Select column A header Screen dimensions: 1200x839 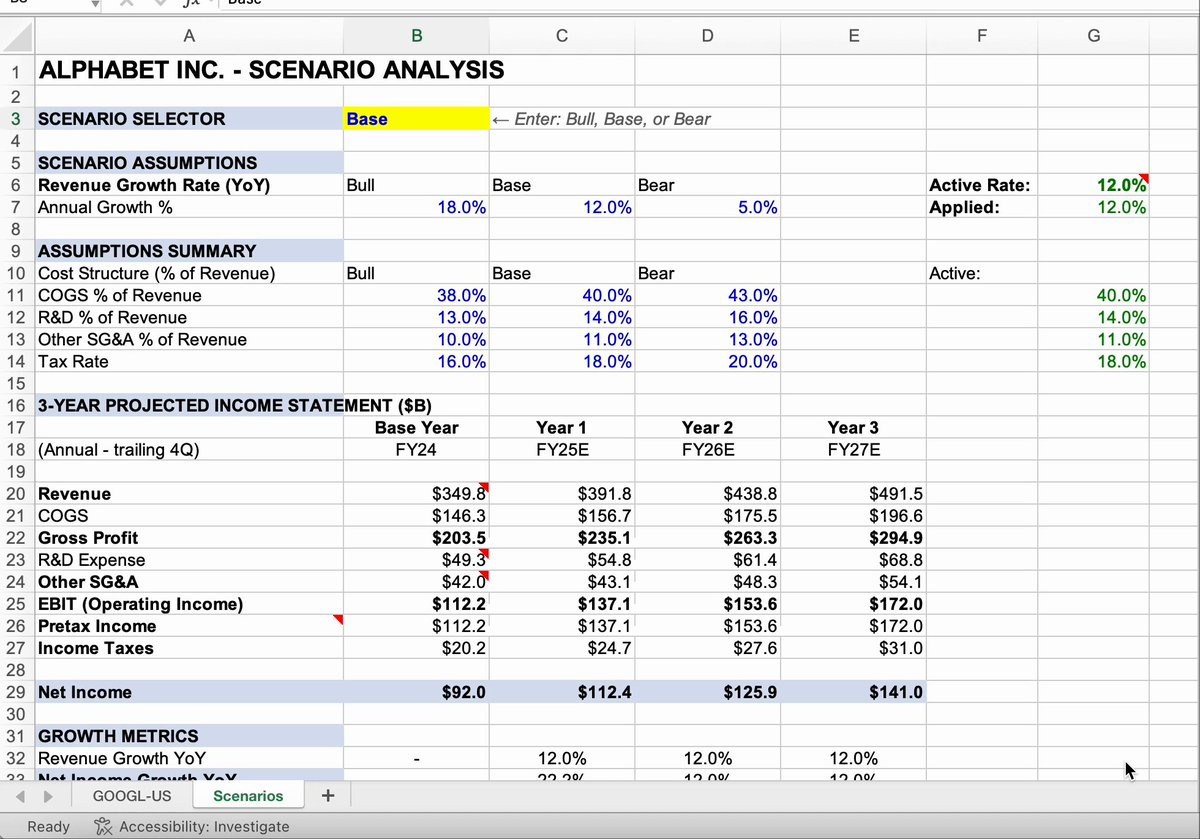click(189, 37)
